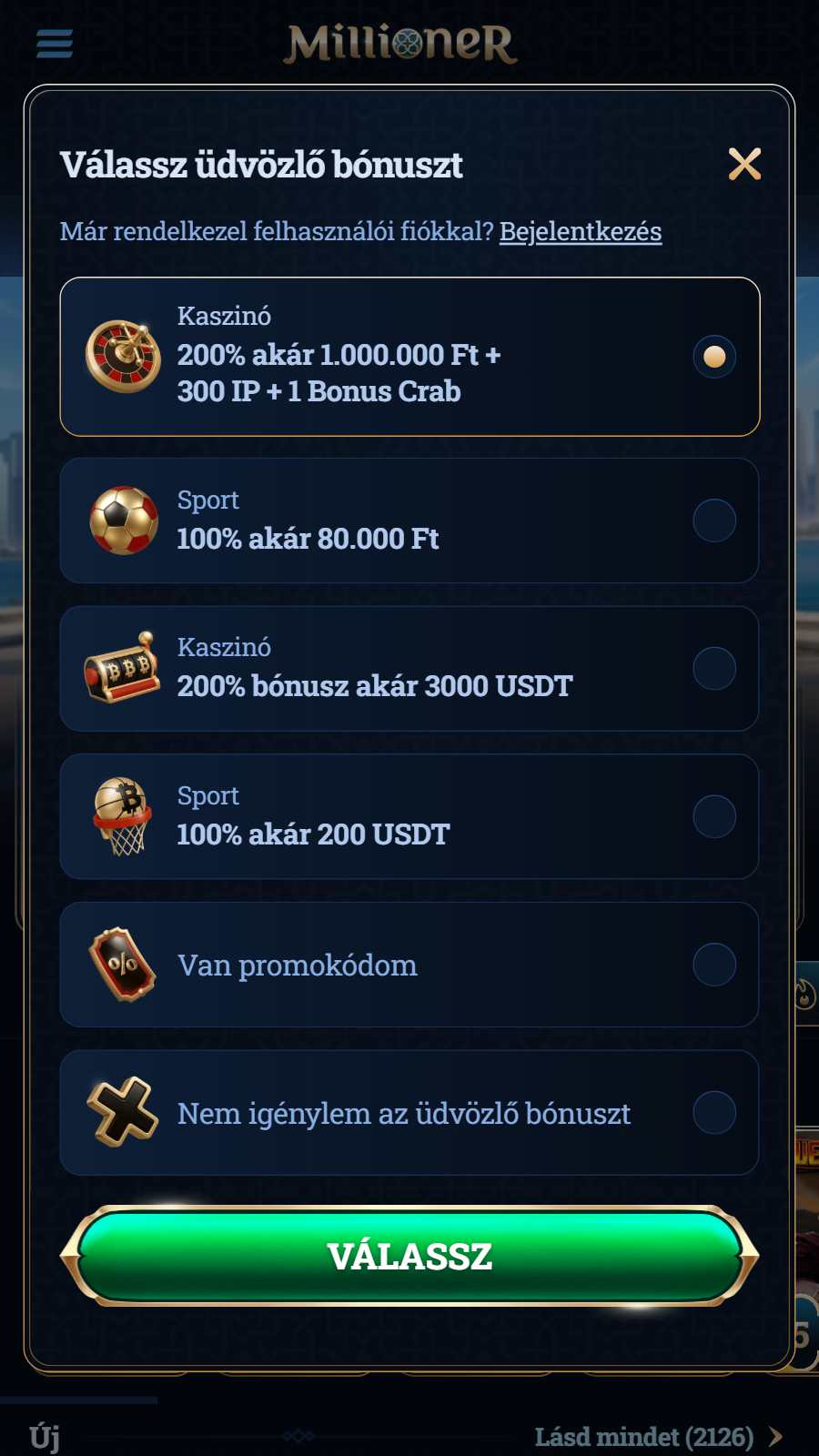Choose Nem igénylem az üdvözlő bónuszt radio

[x=714, y=1113]
